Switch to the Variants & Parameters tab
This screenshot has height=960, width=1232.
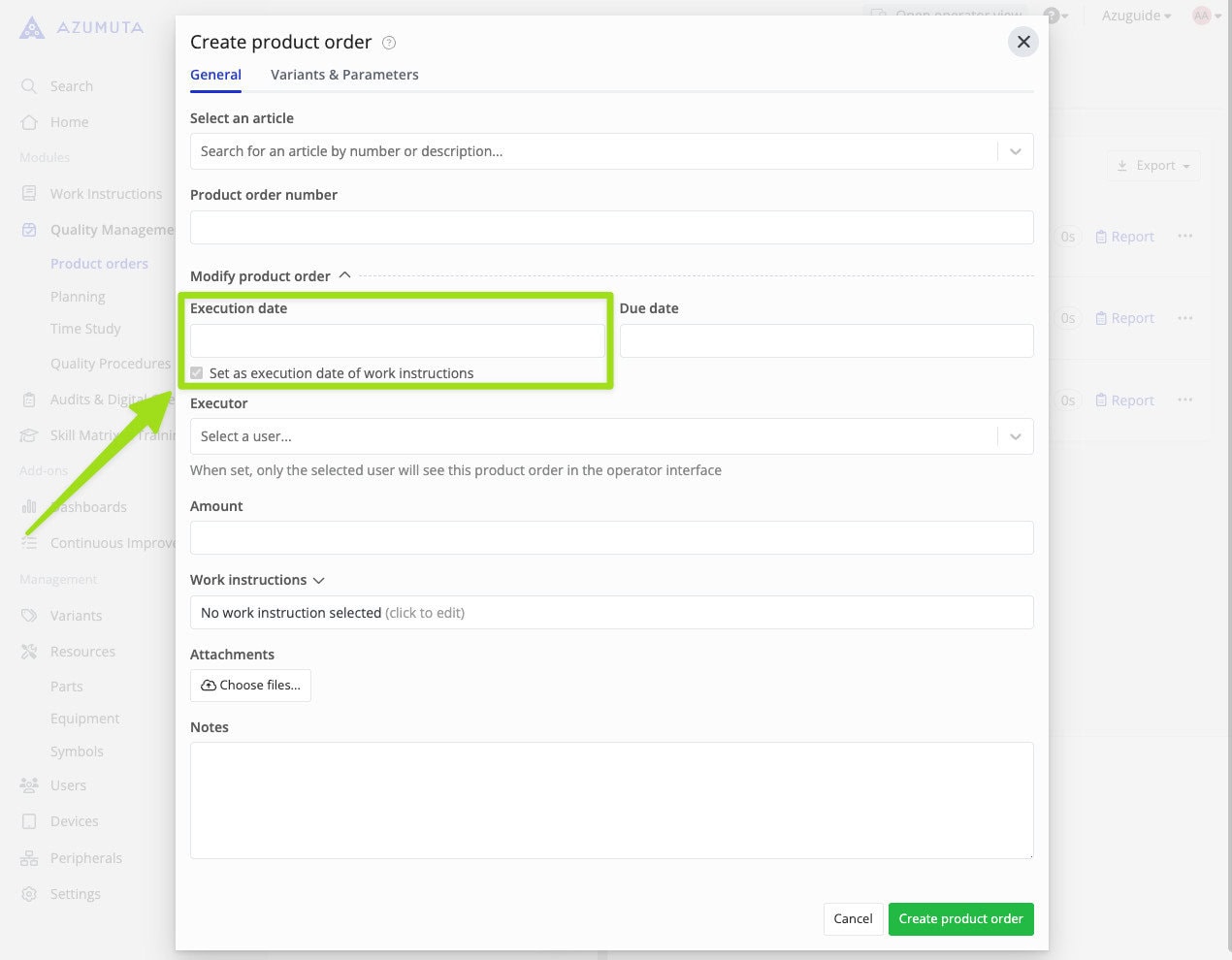[344, 75]
